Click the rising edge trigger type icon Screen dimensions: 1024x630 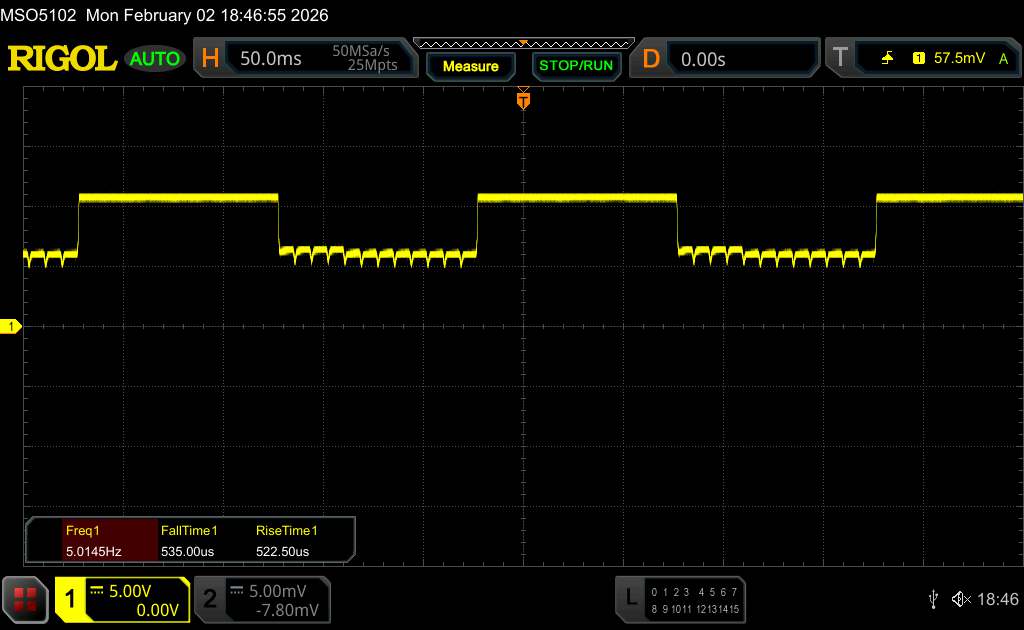click(x=887, y=59)
